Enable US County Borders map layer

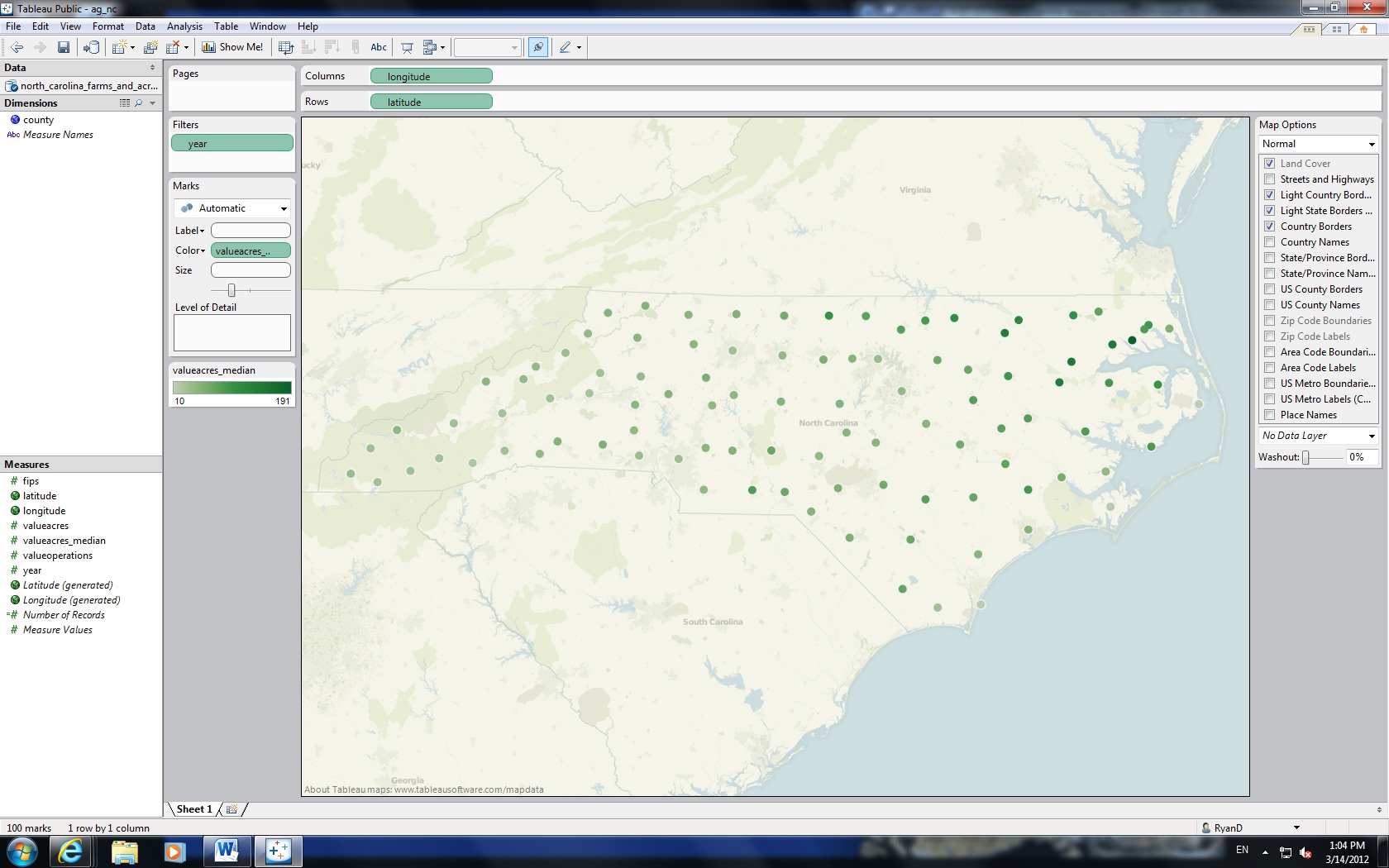(x=1270, y=289)
